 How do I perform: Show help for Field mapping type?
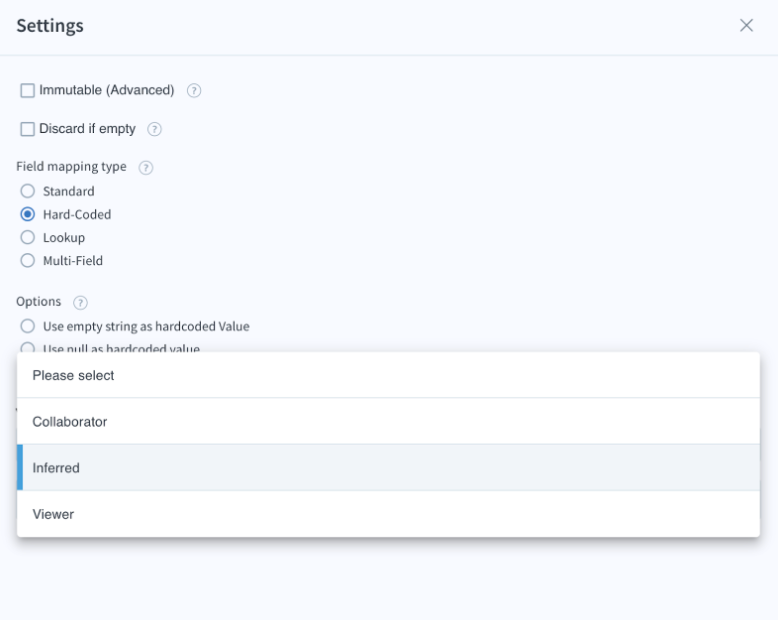(x=146, y=168)
